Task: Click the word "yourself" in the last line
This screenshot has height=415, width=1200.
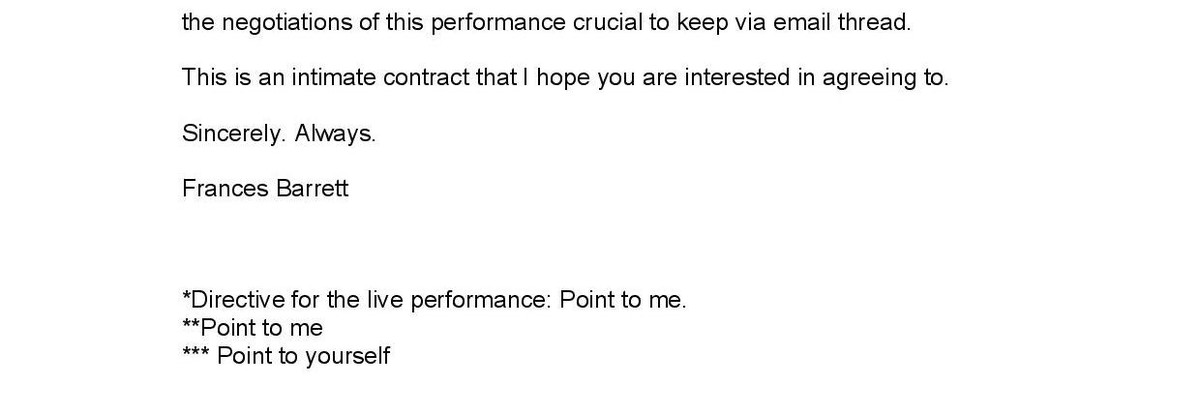Action: point(347,355)
